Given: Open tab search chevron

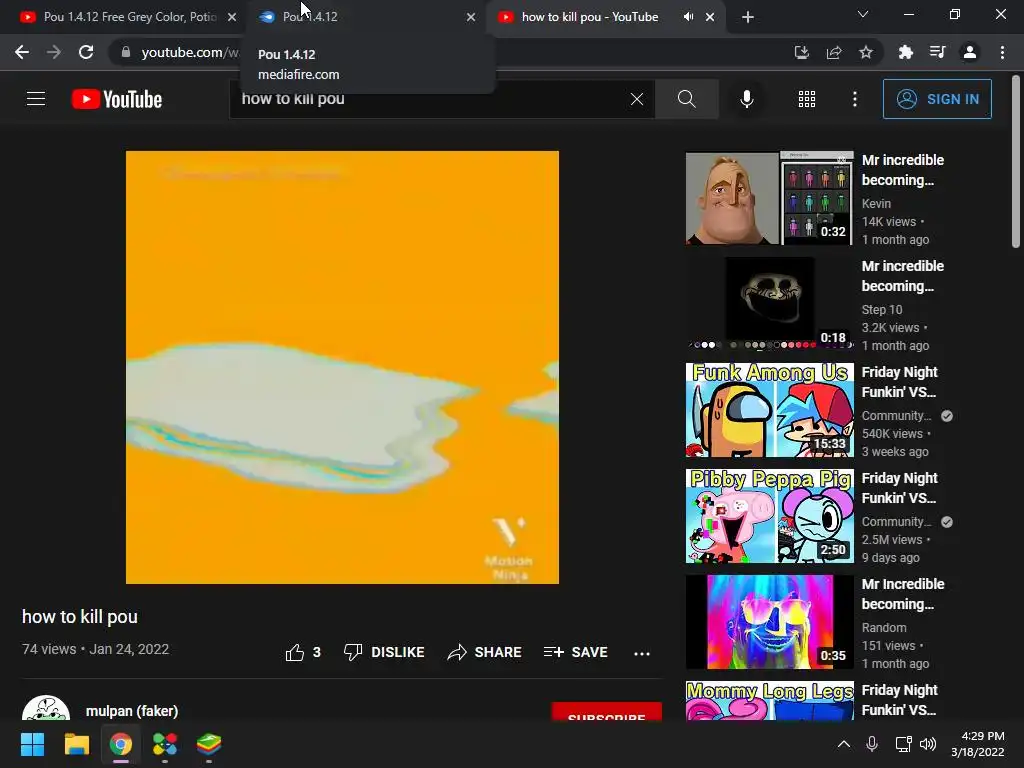Looking at the screenshot, I should [863, 14].
